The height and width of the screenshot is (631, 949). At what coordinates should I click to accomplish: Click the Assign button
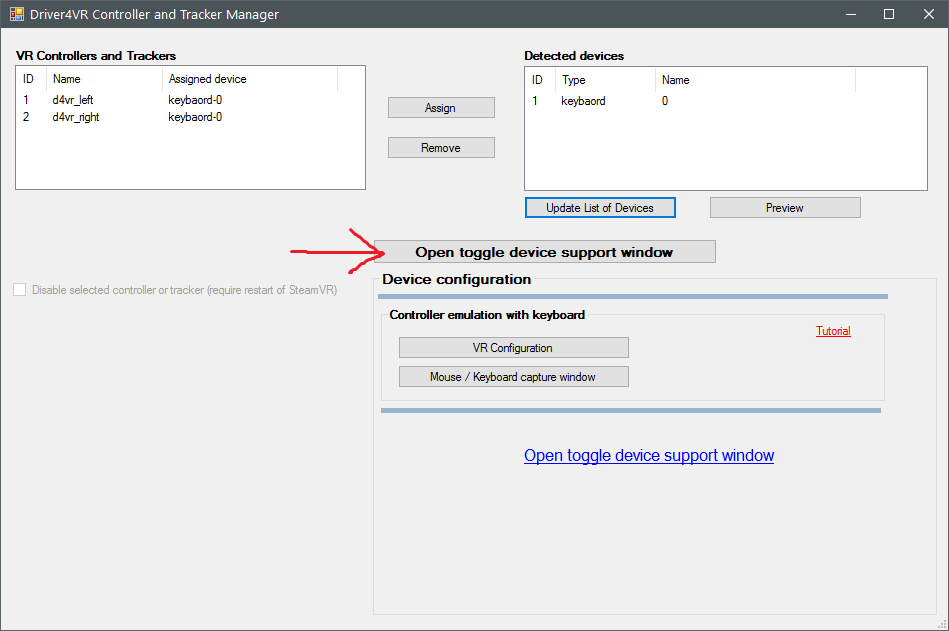(441, 108)
